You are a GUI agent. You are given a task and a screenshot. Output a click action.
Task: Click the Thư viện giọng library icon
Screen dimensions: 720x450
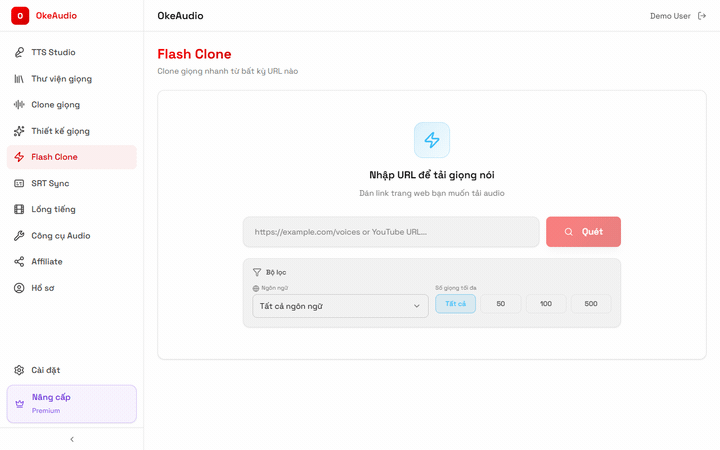coord(19,78)
